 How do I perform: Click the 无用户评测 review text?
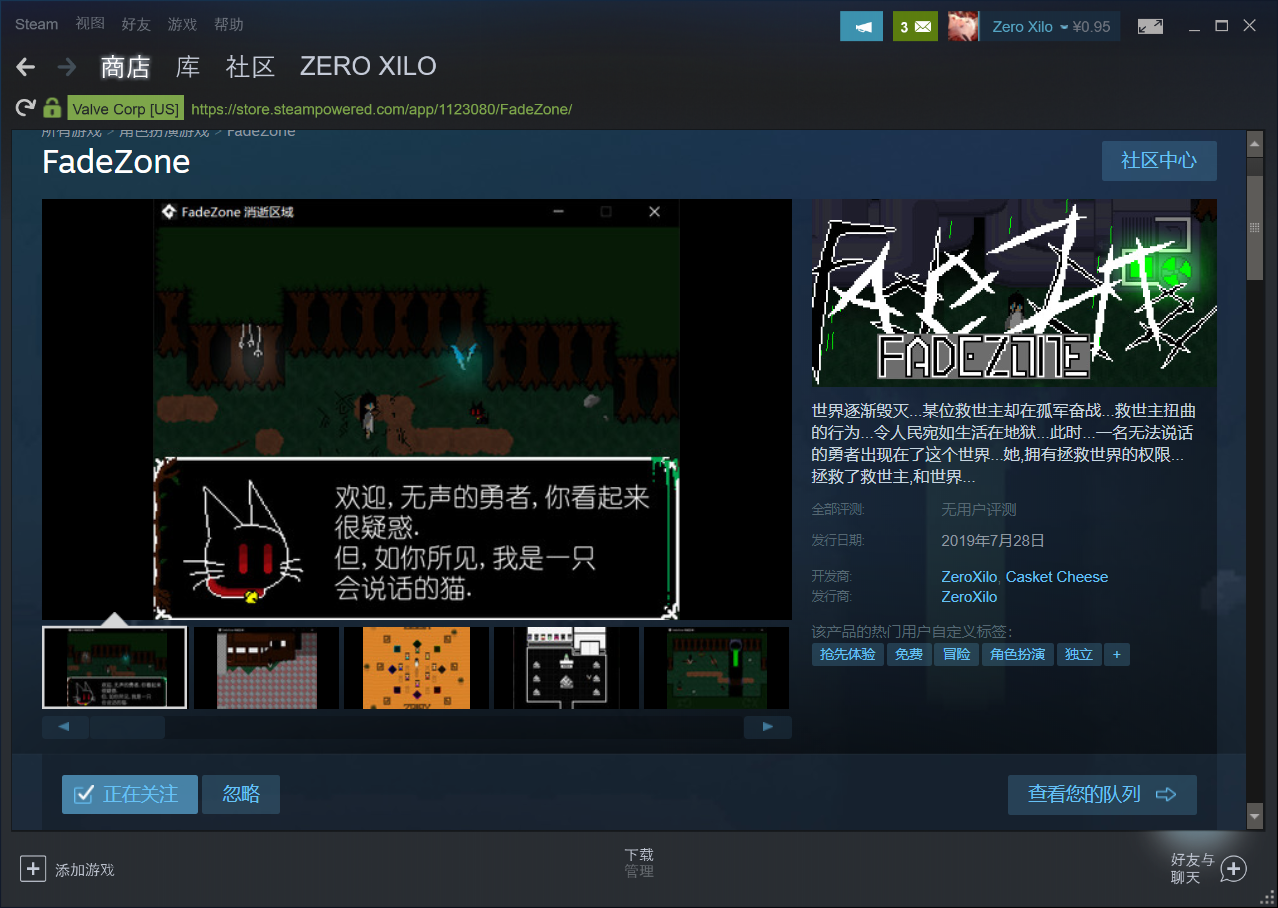pyautogui.click(x=978, y=510)
